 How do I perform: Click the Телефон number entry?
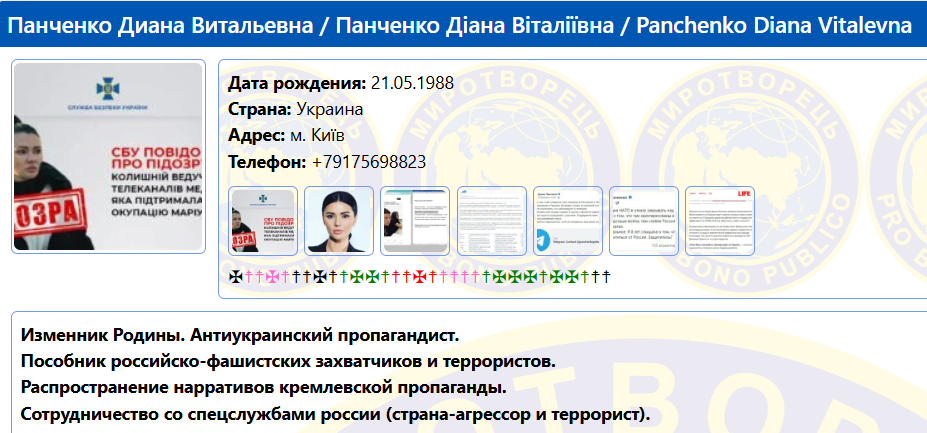click(x=368, y=161)
